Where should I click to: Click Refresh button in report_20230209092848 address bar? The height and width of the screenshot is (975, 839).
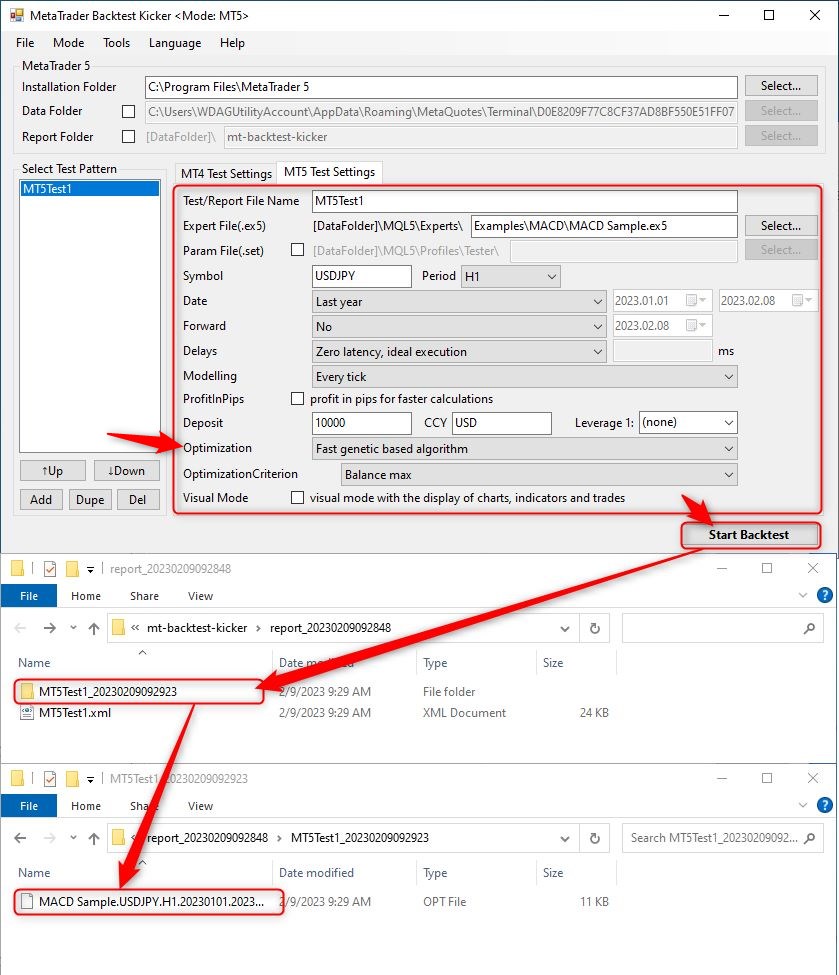595,628
